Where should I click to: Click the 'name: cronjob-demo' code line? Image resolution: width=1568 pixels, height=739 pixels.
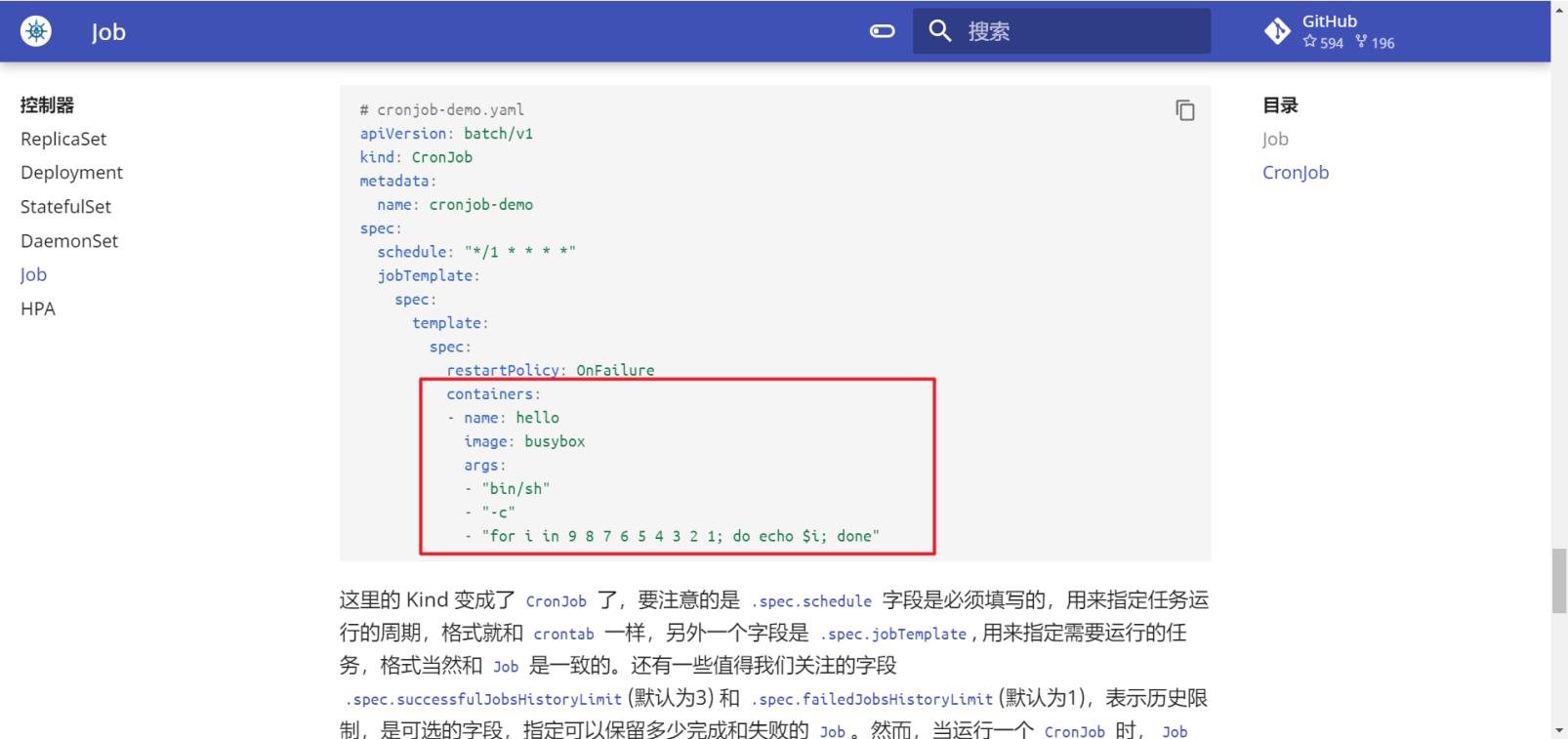tap(455, 205)
